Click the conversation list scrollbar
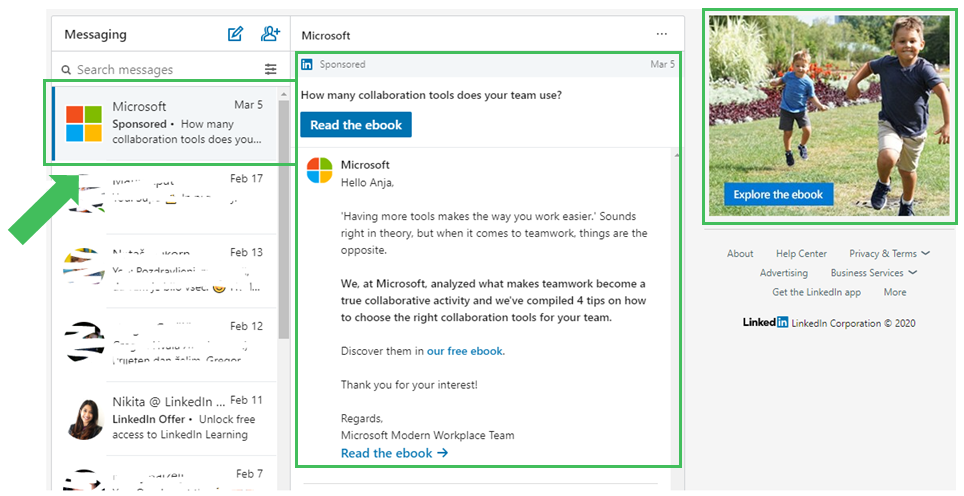This screenshot has width=964, height=496. point(283,219)
